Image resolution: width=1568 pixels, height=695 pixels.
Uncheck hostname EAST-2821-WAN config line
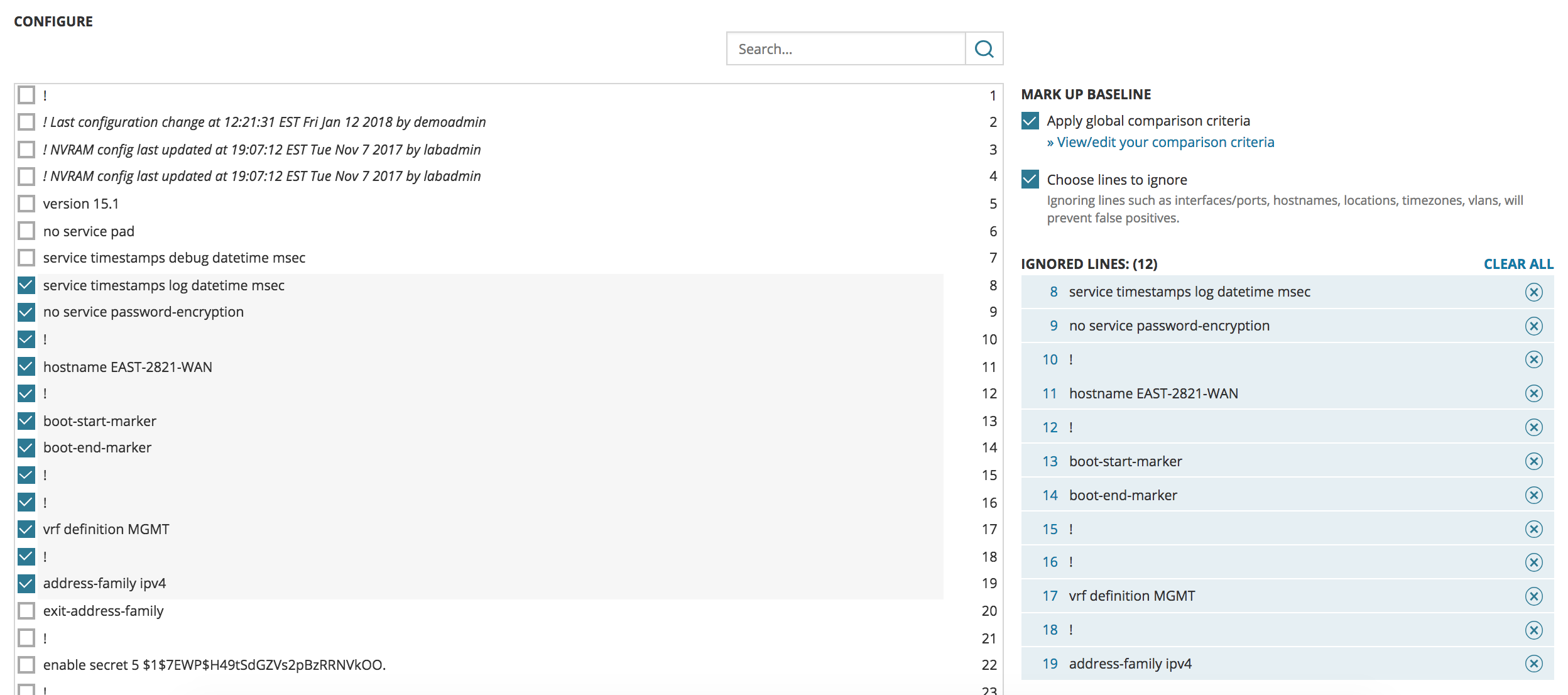(x=26, y=366)
